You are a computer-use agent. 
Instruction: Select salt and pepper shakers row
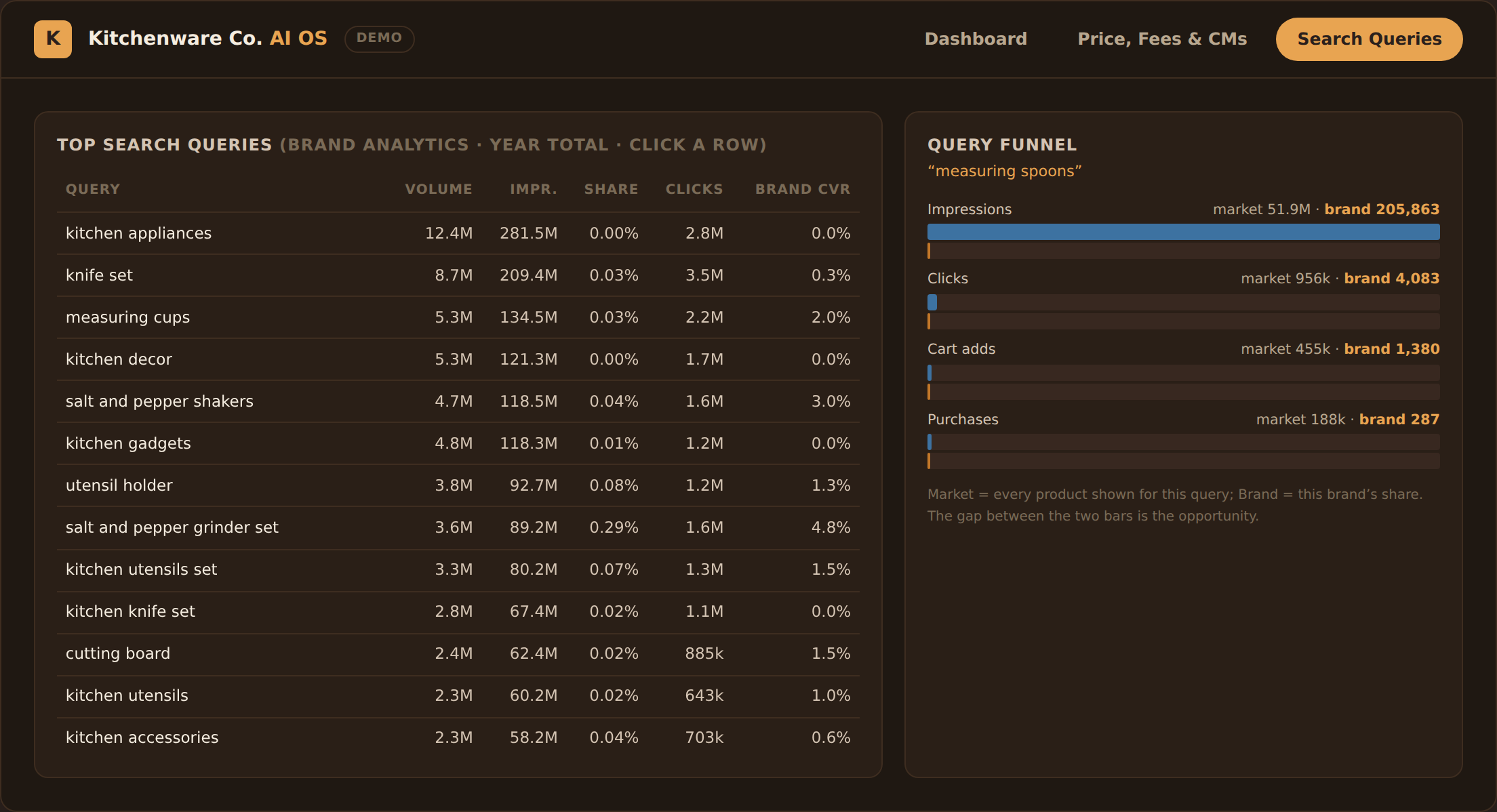[458, 401]
